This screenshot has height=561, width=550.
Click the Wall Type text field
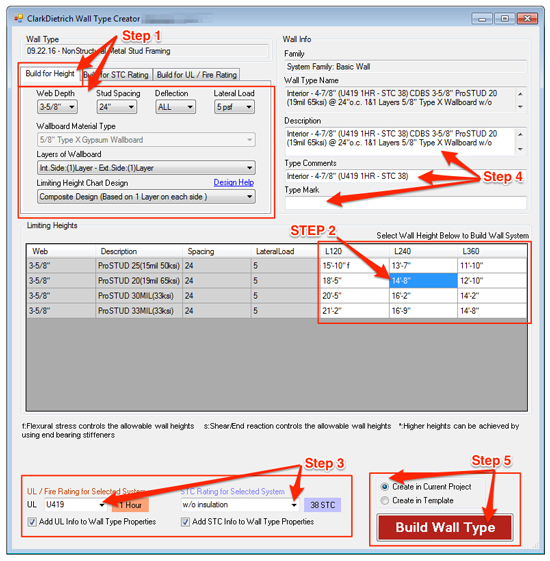tap(146, 51)
